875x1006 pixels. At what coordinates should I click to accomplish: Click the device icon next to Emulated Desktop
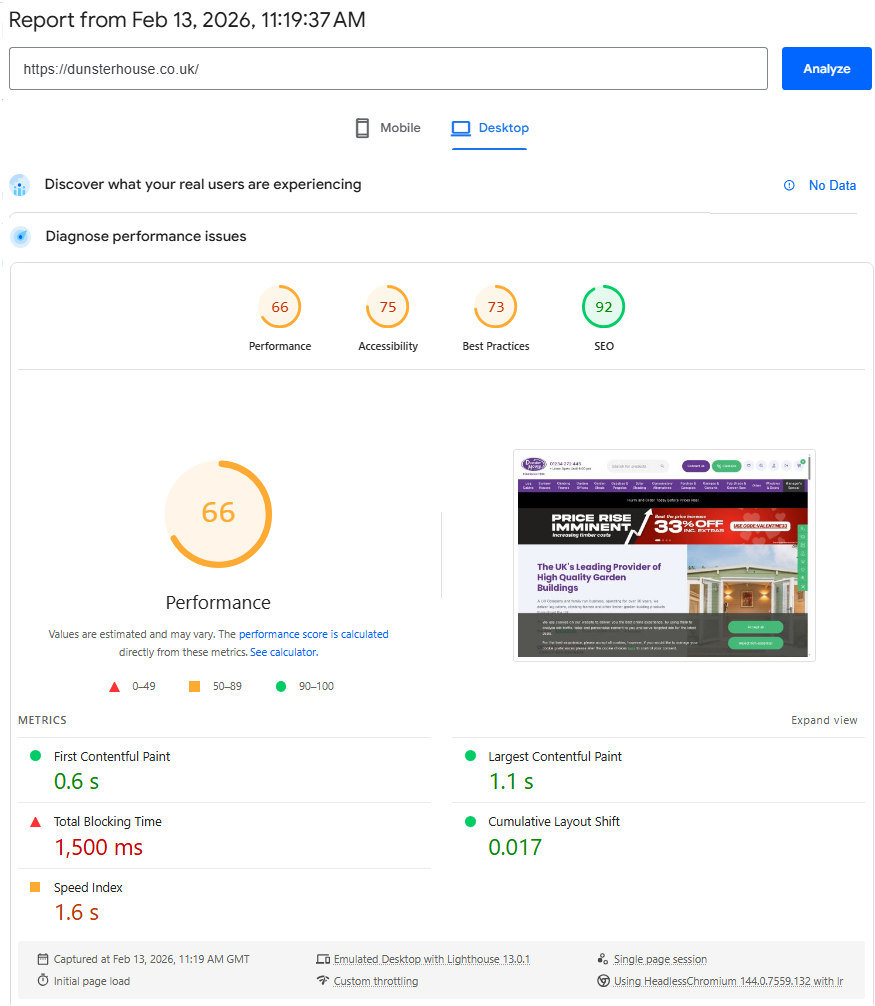tap(322, 958)
